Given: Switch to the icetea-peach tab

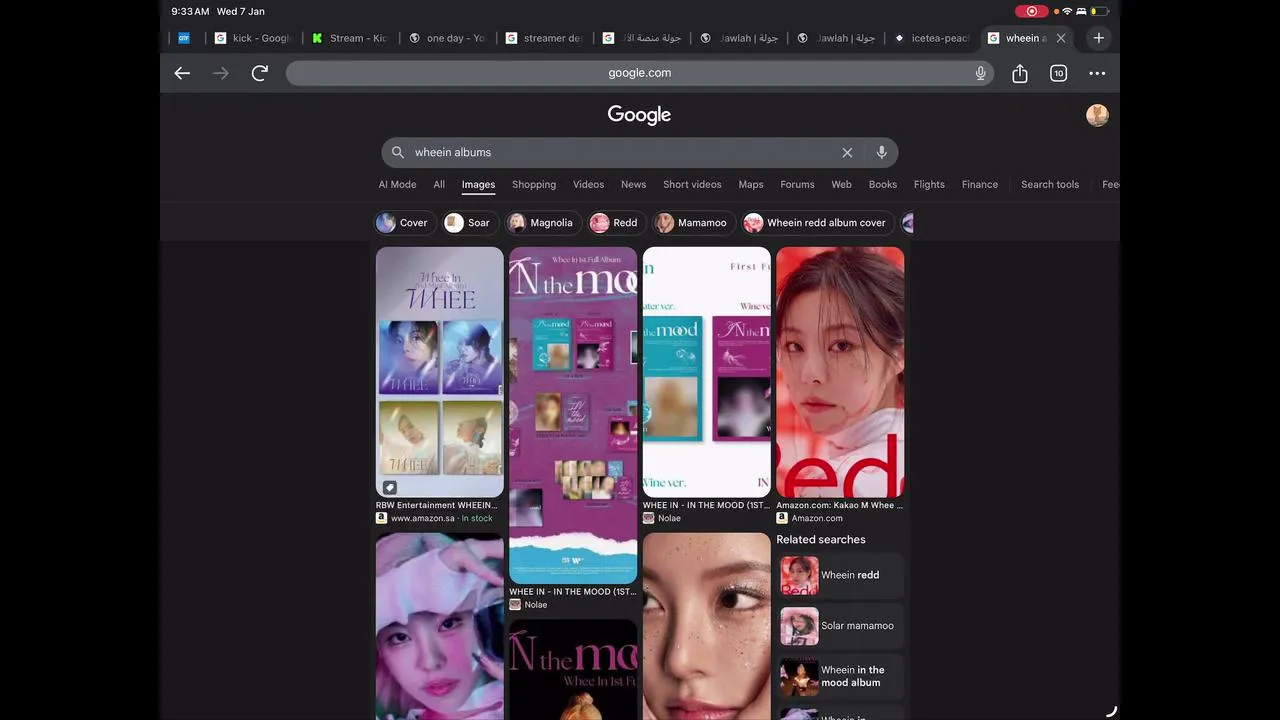Looking at the screenshot, I should point(931,38).
